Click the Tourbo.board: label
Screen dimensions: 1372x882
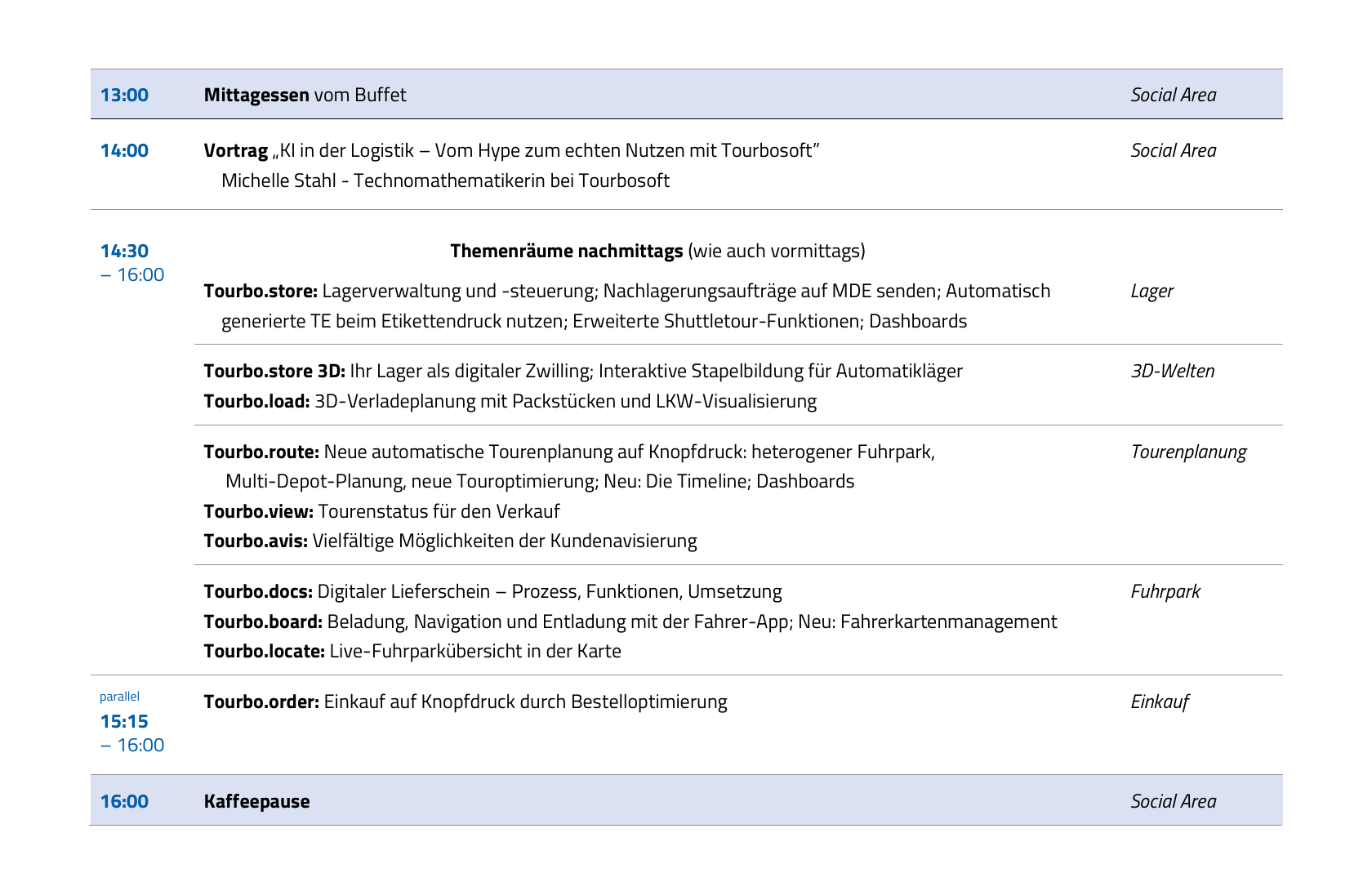click(x=263, y=621)
